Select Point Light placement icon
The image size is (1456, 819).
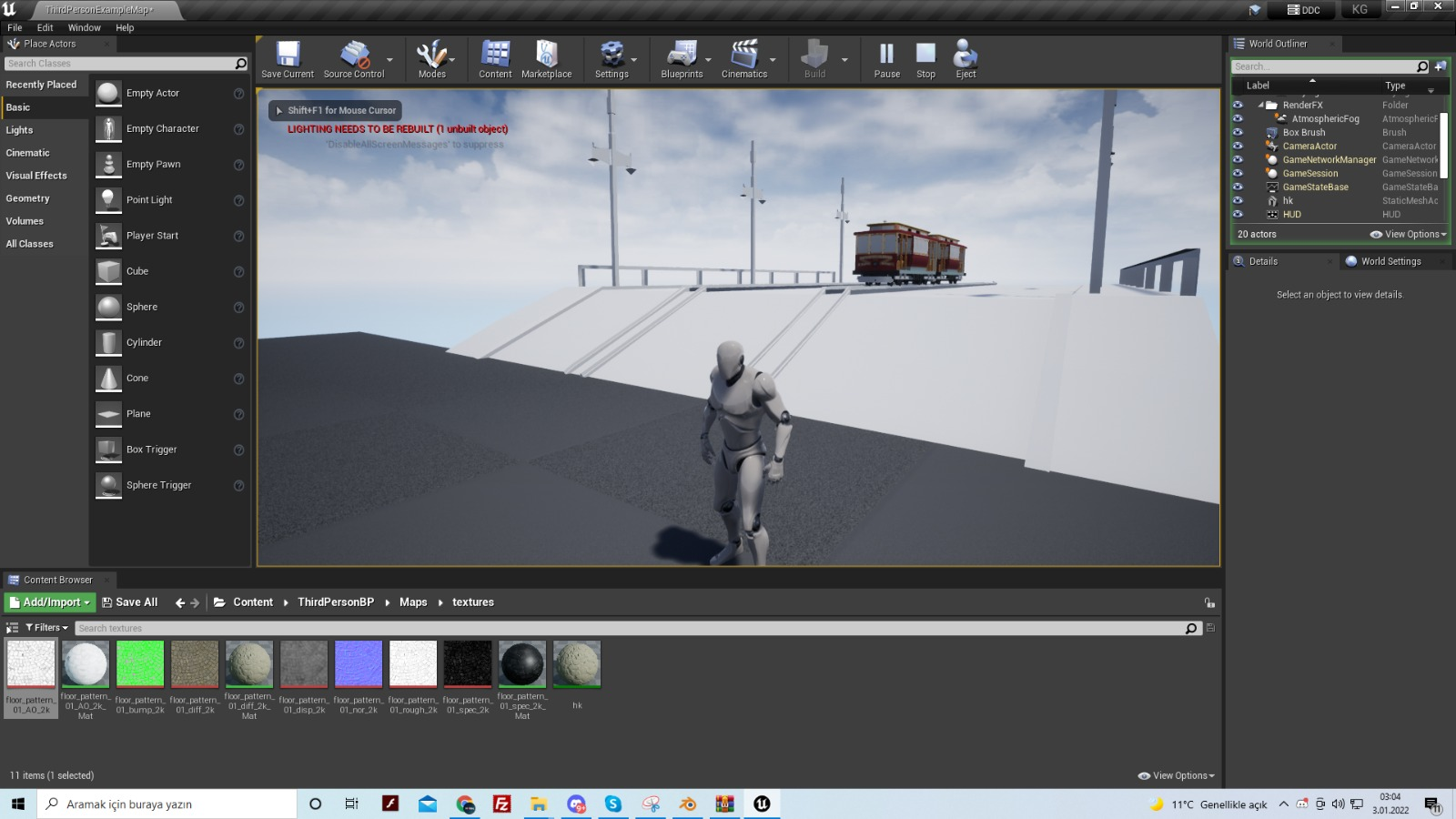pyautogui.click(x=108, y=199)
